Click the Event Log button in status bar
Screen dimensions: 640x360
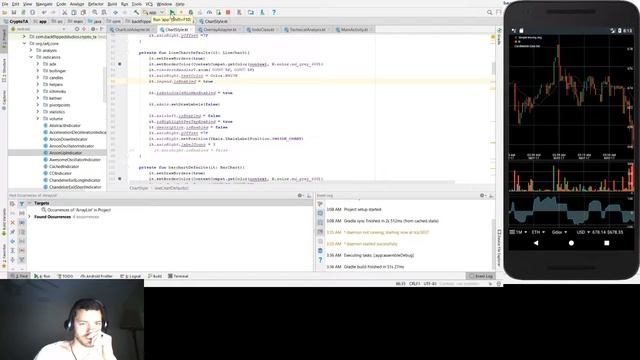pyautogui.click(x=481, y=276)
